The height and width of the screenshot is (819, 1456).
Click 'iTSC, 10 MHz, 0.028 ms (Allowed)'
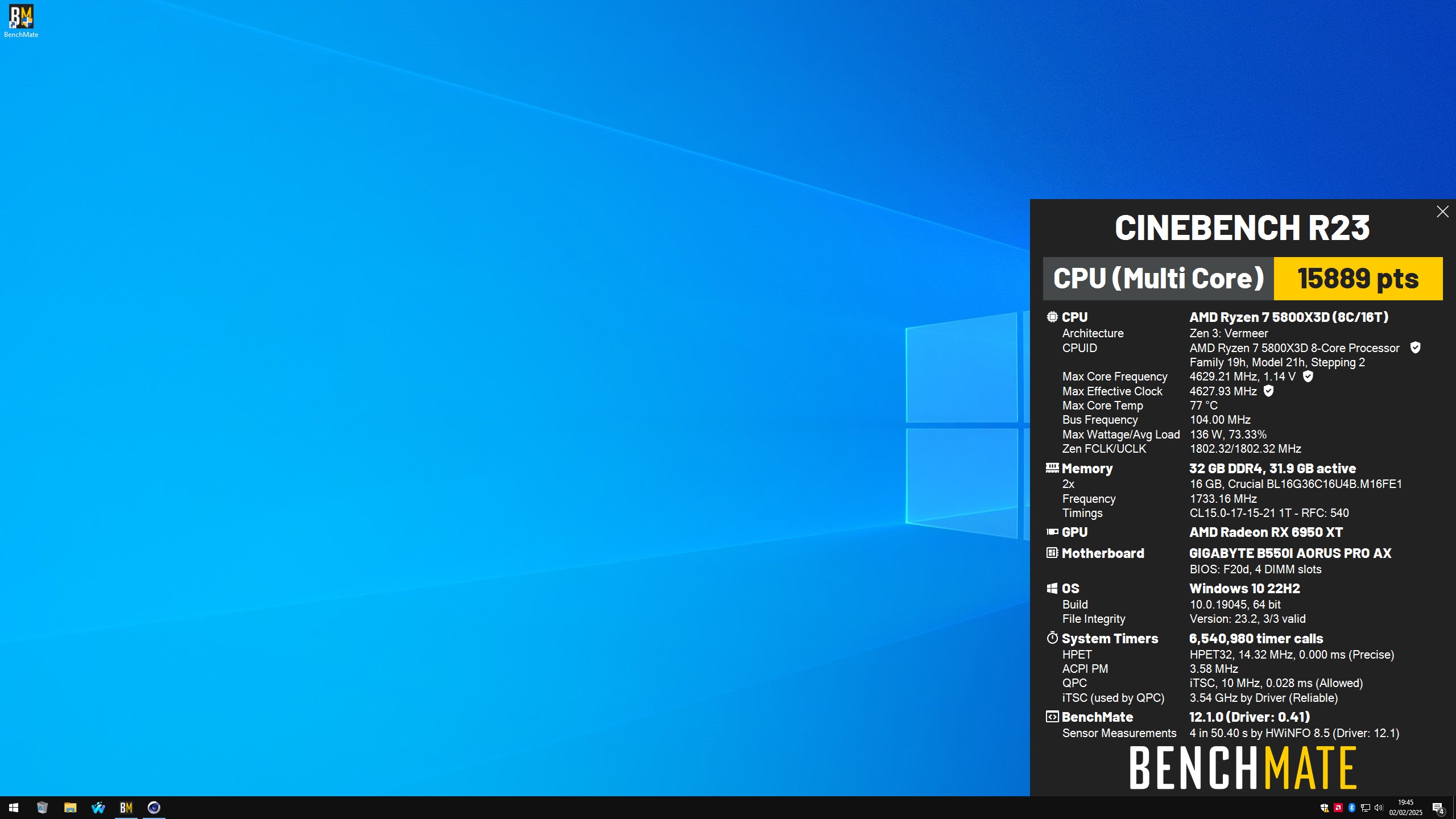click(1275, 683)
